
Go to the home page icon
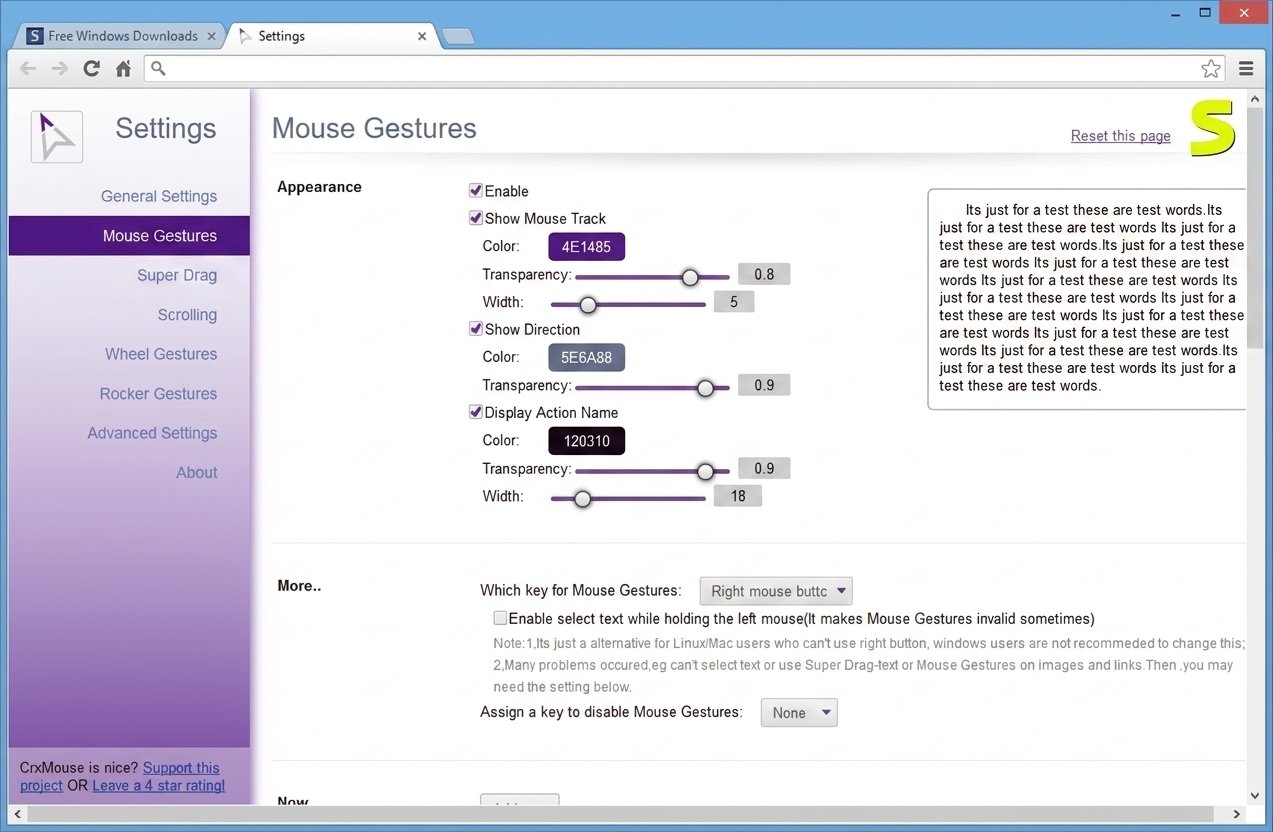coord(123,69)
